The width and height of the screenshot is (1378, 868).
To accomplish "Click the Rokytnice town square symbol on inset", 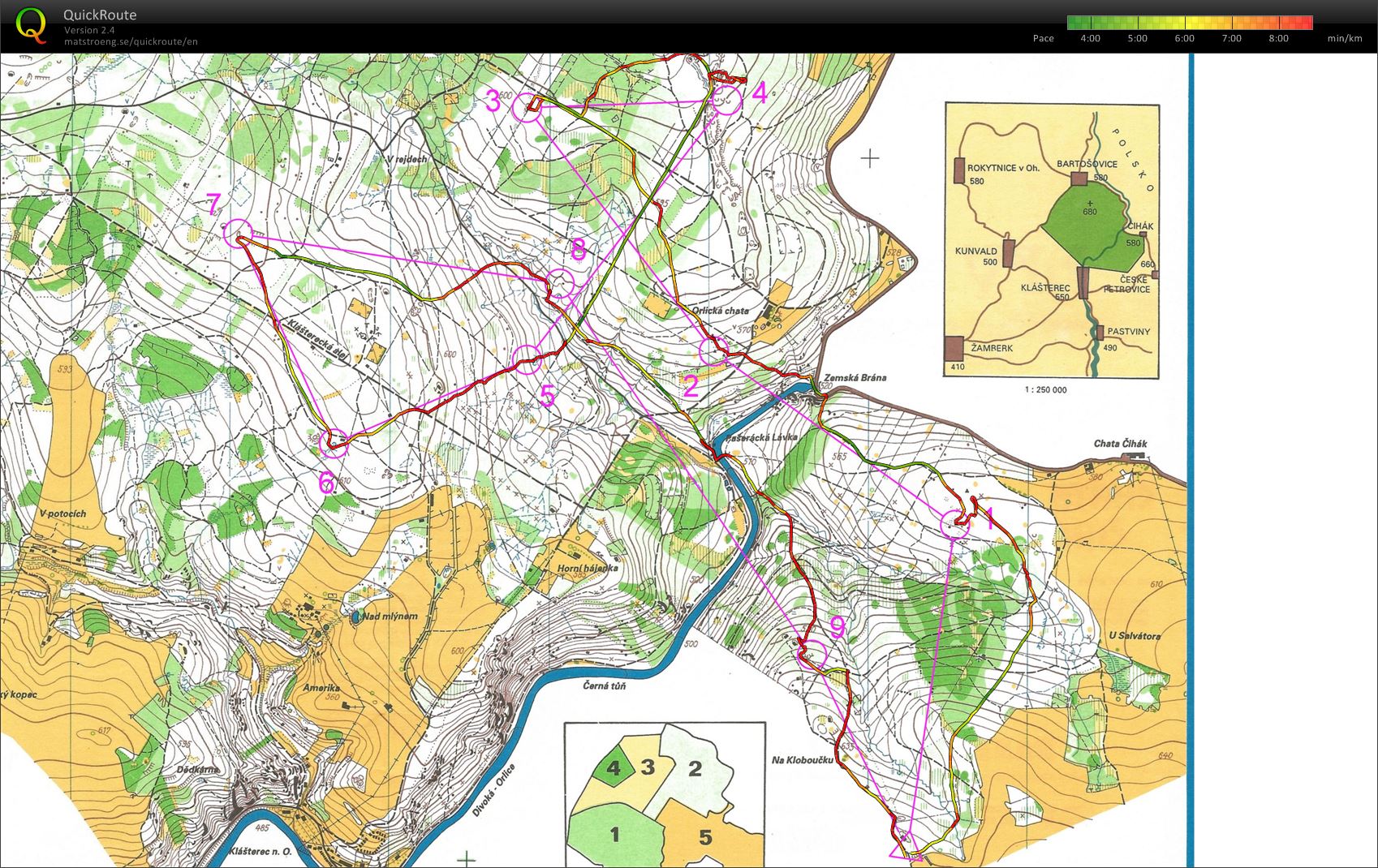I will (x=960, y=171).
